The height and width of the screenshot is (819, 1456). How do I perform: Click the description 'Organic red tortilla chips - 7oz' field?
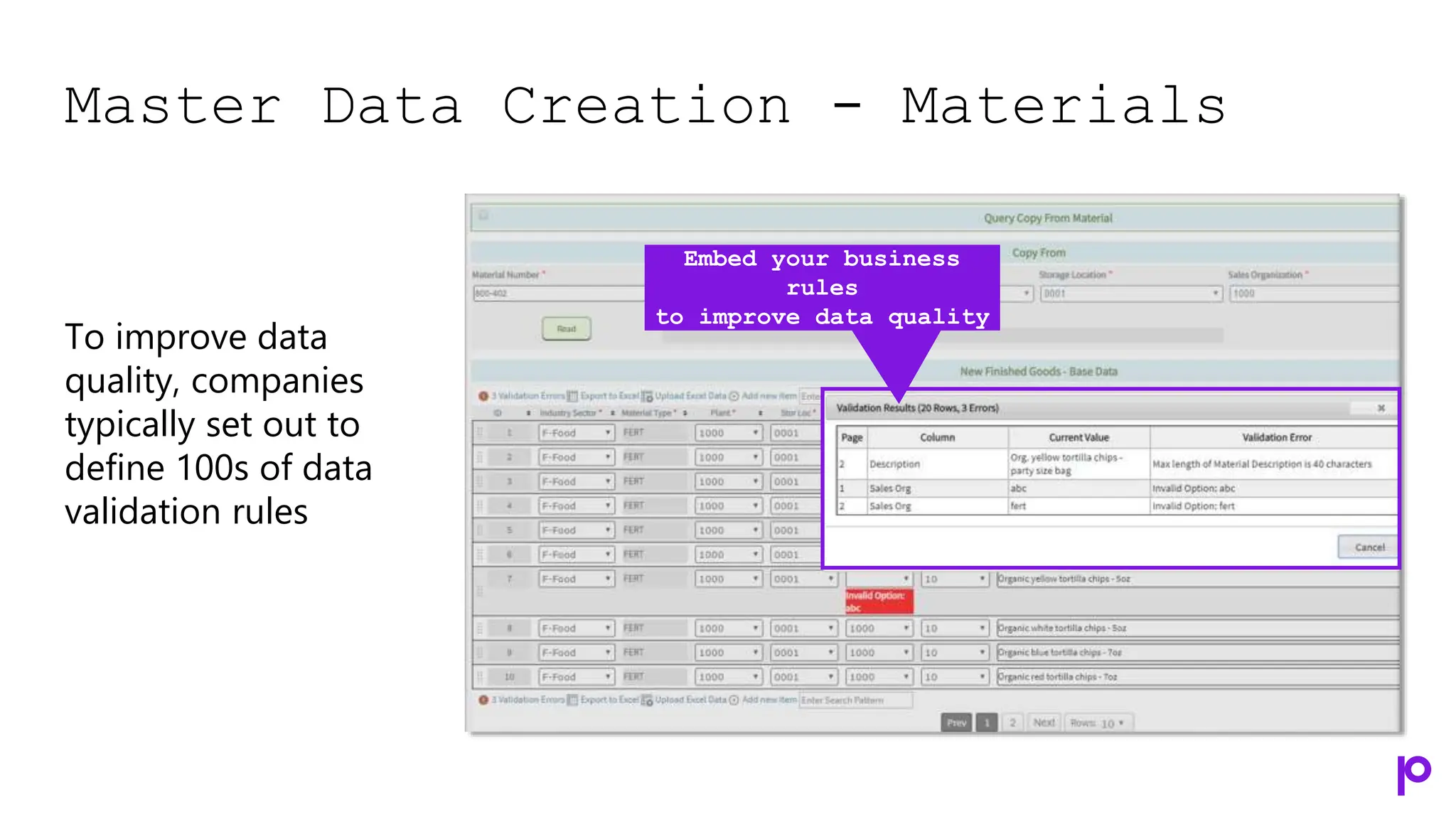point(1198,677)
